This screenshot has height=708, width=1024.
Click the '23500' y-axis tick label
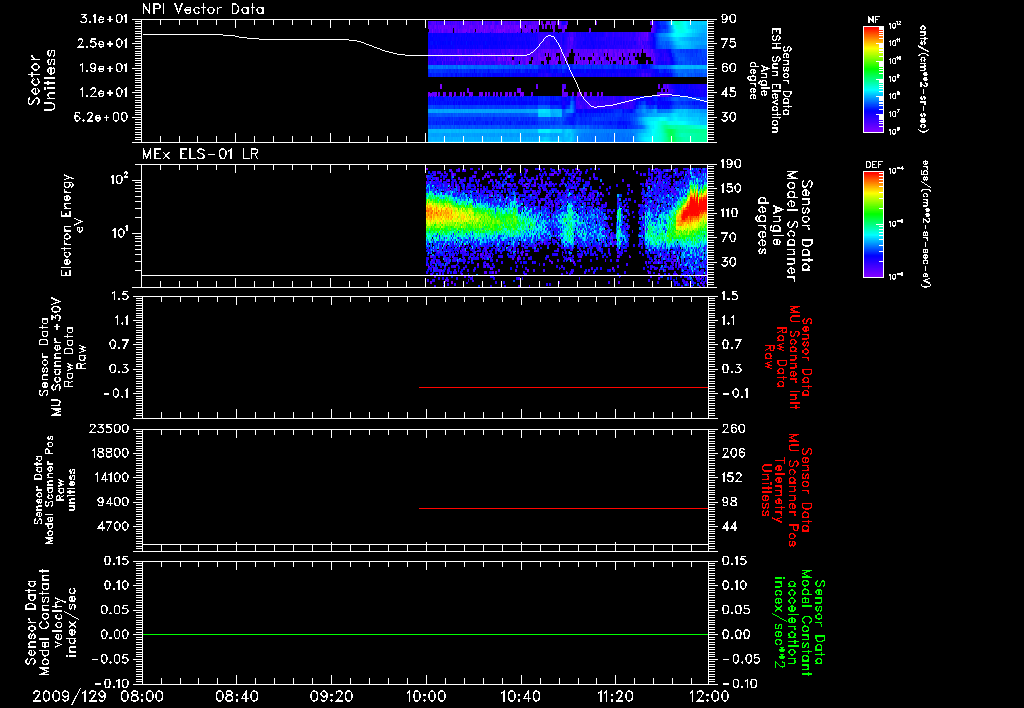[109, 428]
